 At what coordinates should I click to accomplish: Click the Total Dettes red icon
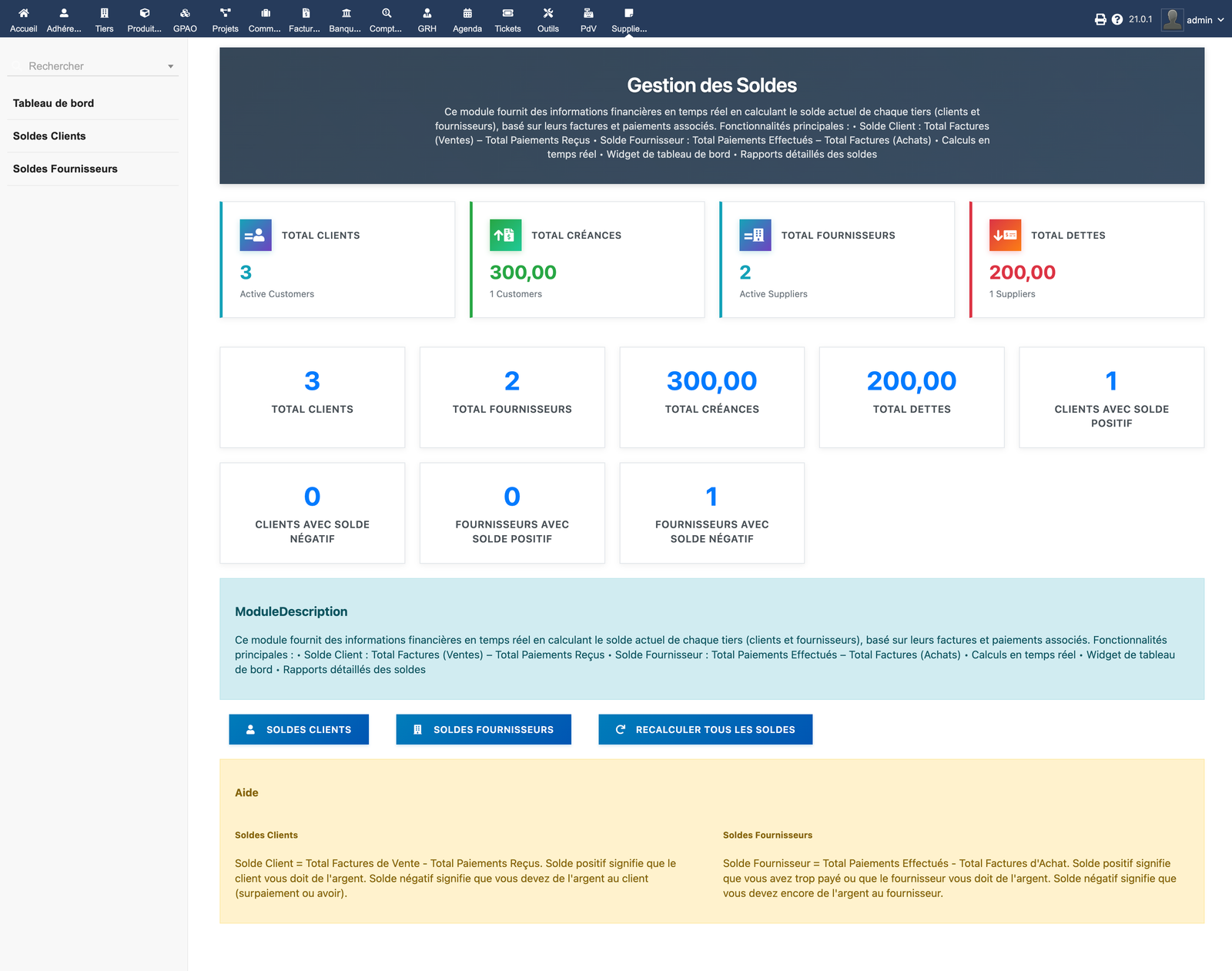tap(1004, 235)
